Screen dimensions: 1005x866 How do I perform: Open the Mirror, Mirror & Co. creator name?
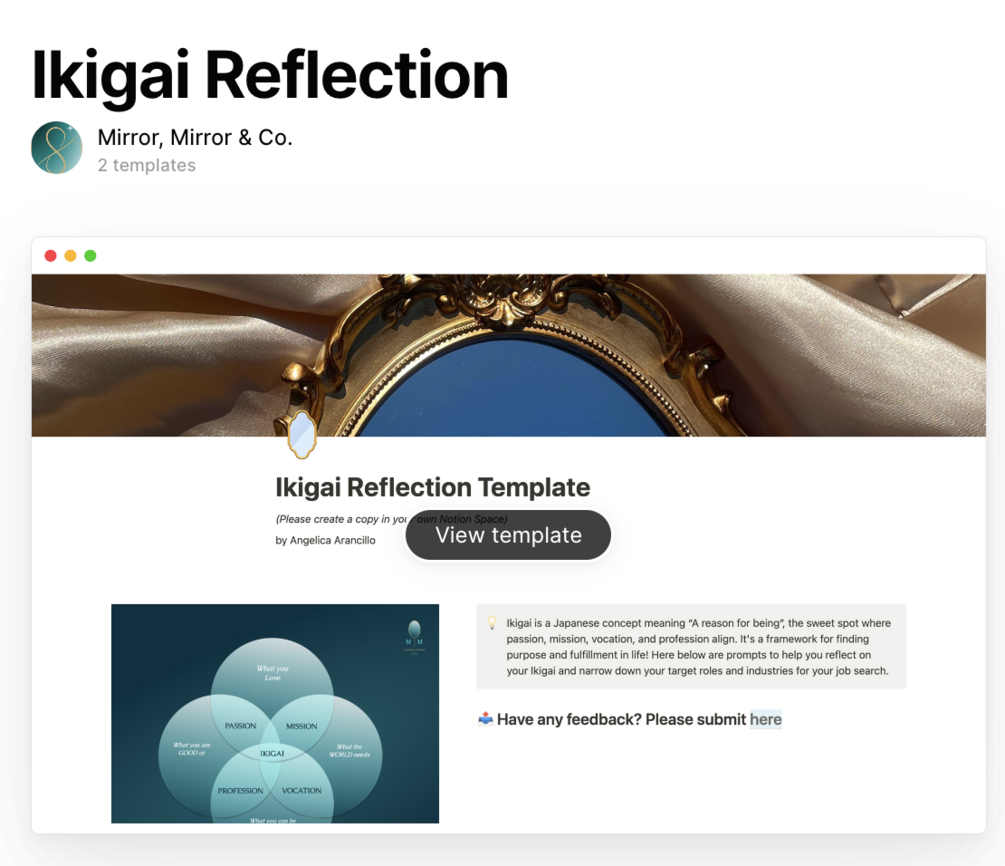tap(195, 137)
